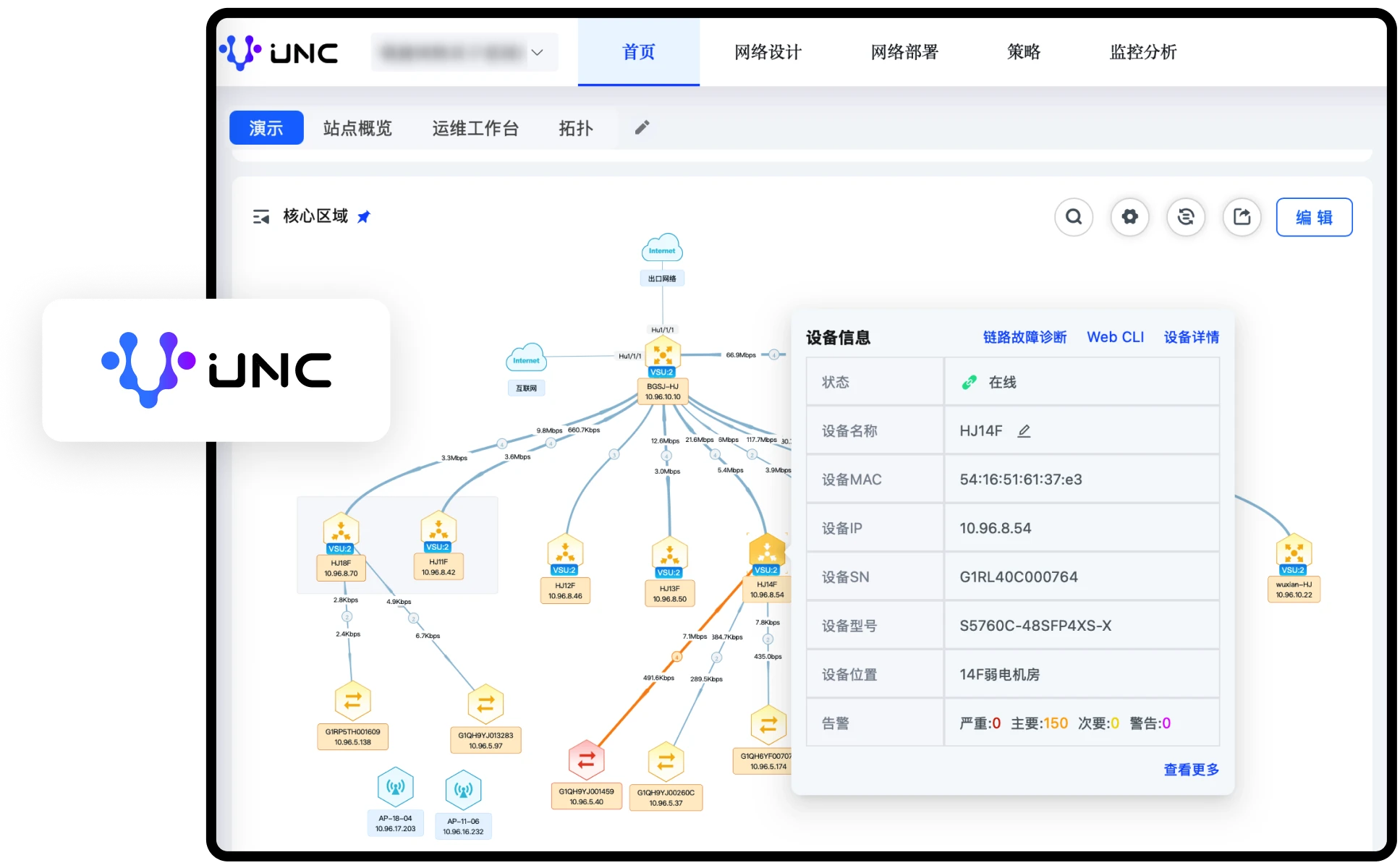Export the topology via the share icon
The height and width of the screenshot is (868, 1400).
[1242, 217]
